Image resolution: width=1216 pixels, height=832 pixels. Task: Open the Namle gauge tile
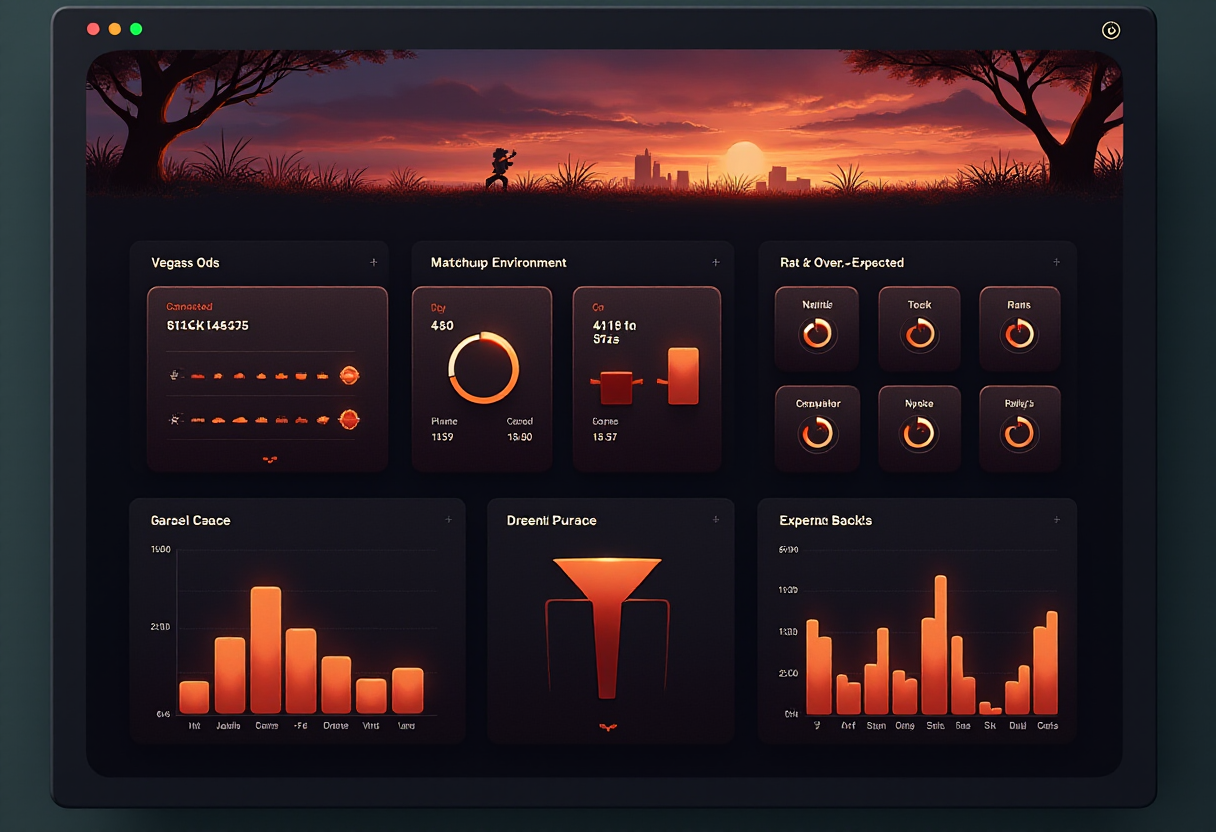[x=817, y=329]
